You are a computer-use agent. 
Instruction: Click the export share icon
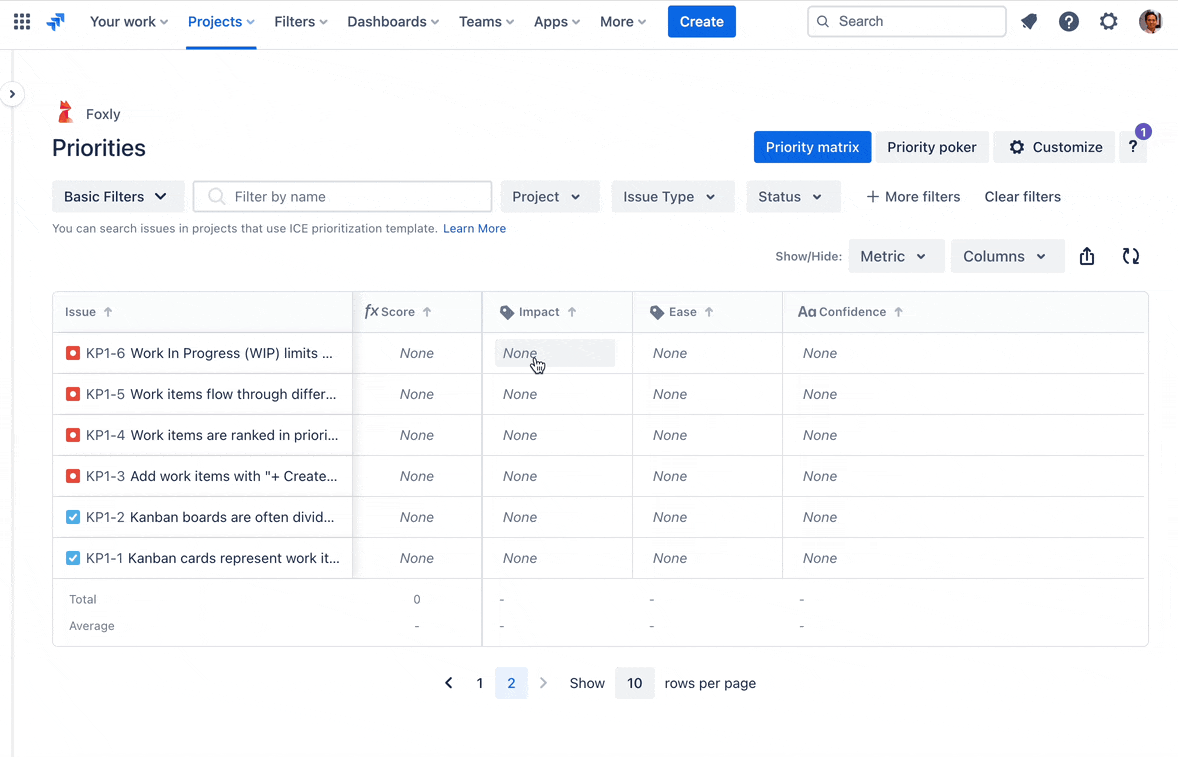pos(1086,256)
